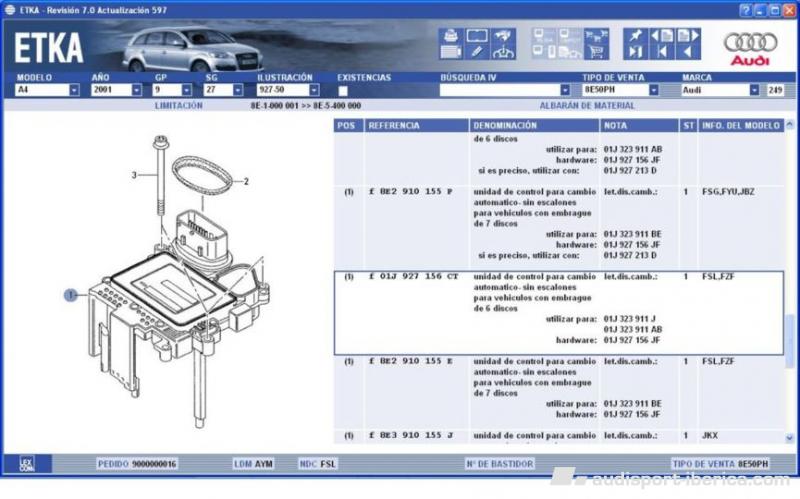The height and width of the screenshot is (499, 800).
Task: Click the screen frame icon in toolbar
Action: coord(477,35)
